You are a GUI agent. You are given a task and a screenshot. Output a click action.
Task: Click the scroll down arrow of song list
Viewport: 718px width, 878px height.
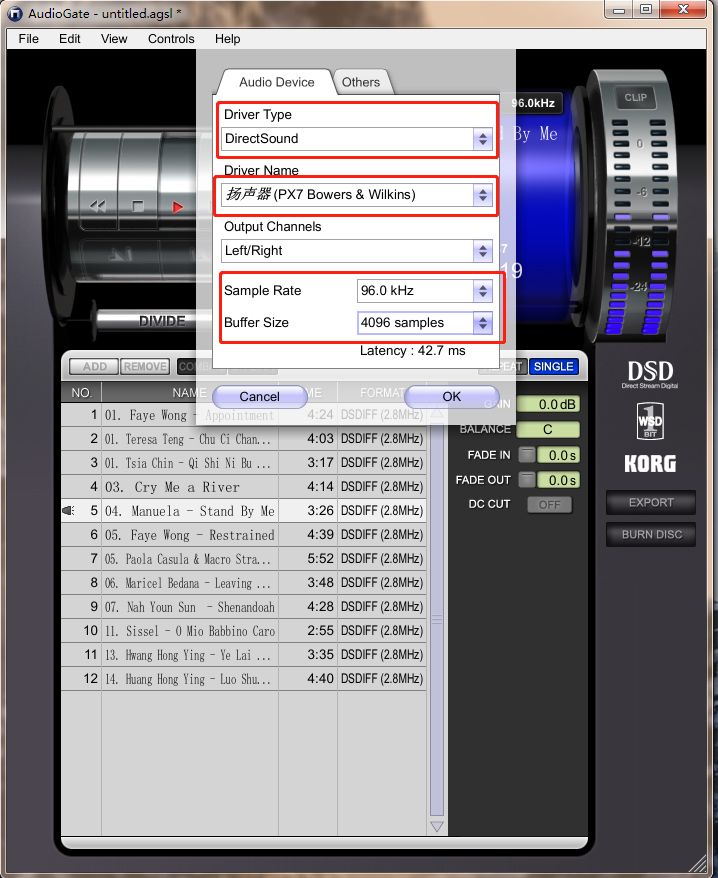click(437, 826)
